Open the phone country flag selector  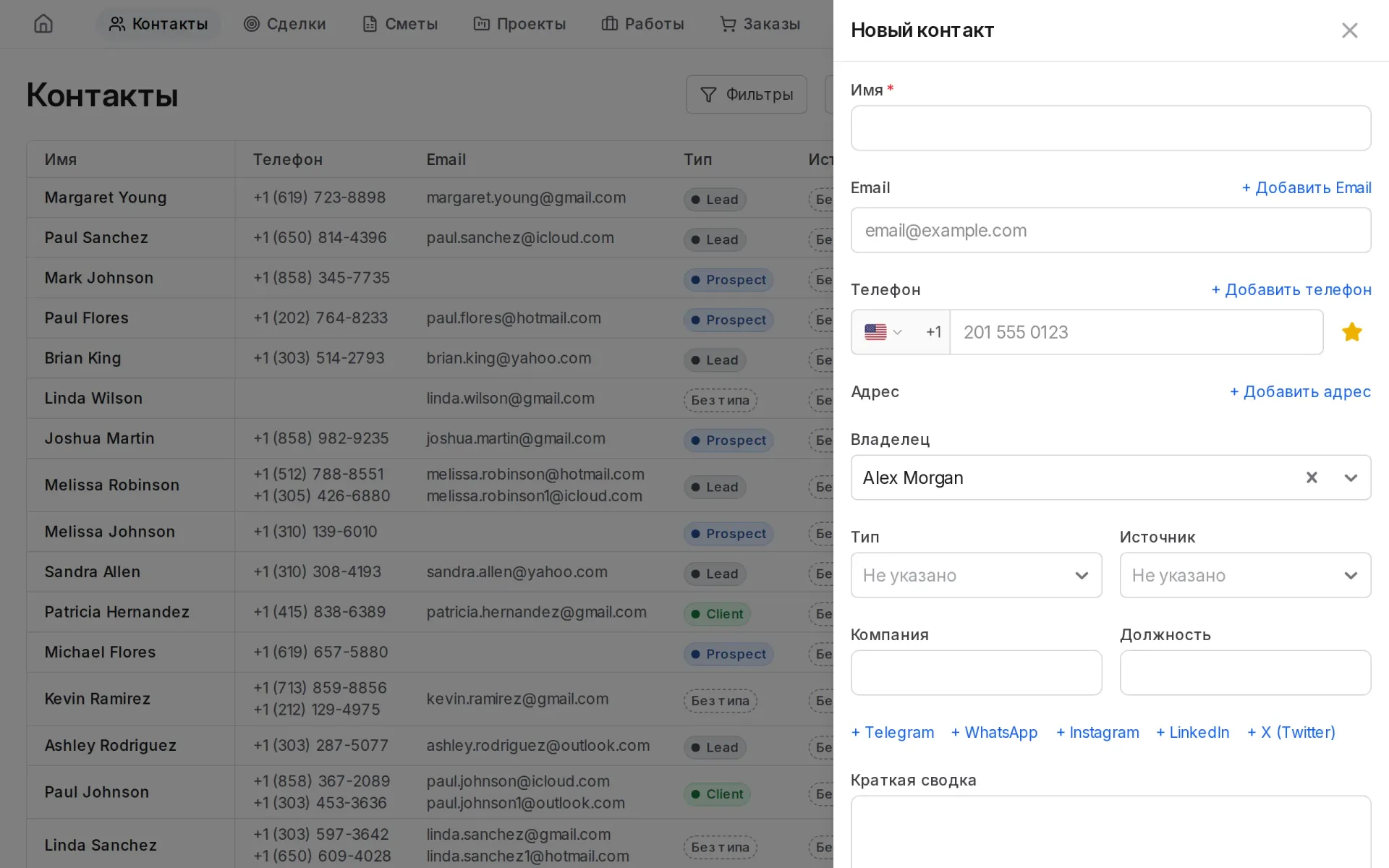[883, 332]
